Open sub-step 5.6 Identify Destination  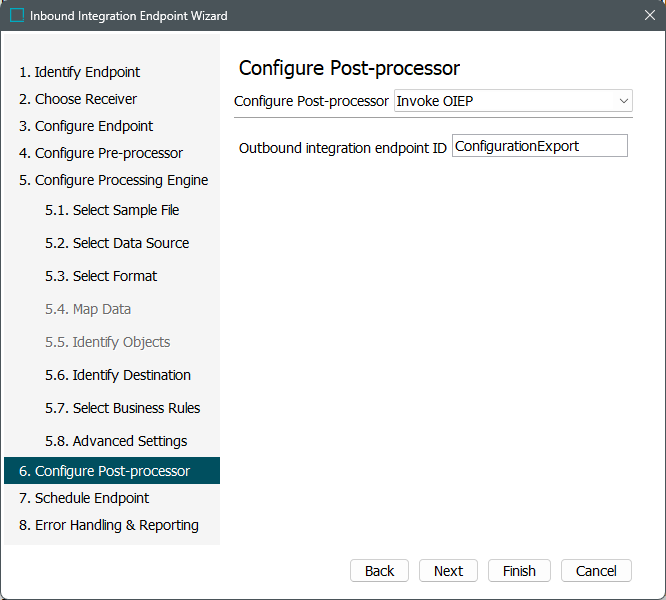pos(118,375)
